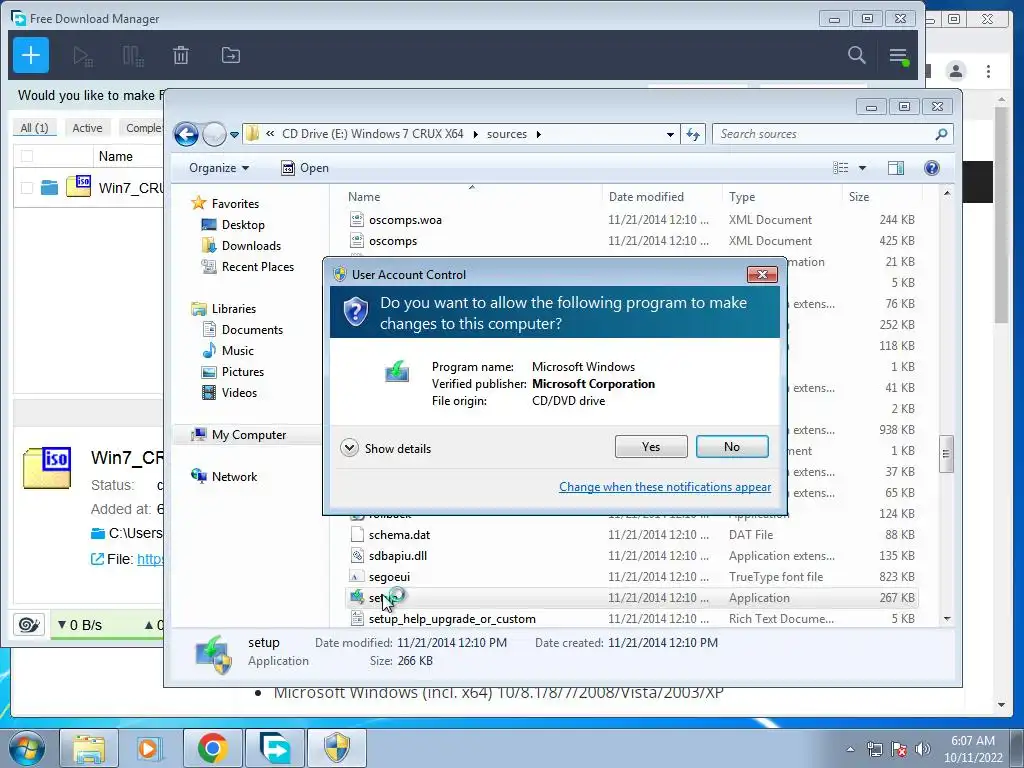The width and height of the screenshot is (1024, 768).
Task: Click the add download plus button
Action: pos(31,55)
